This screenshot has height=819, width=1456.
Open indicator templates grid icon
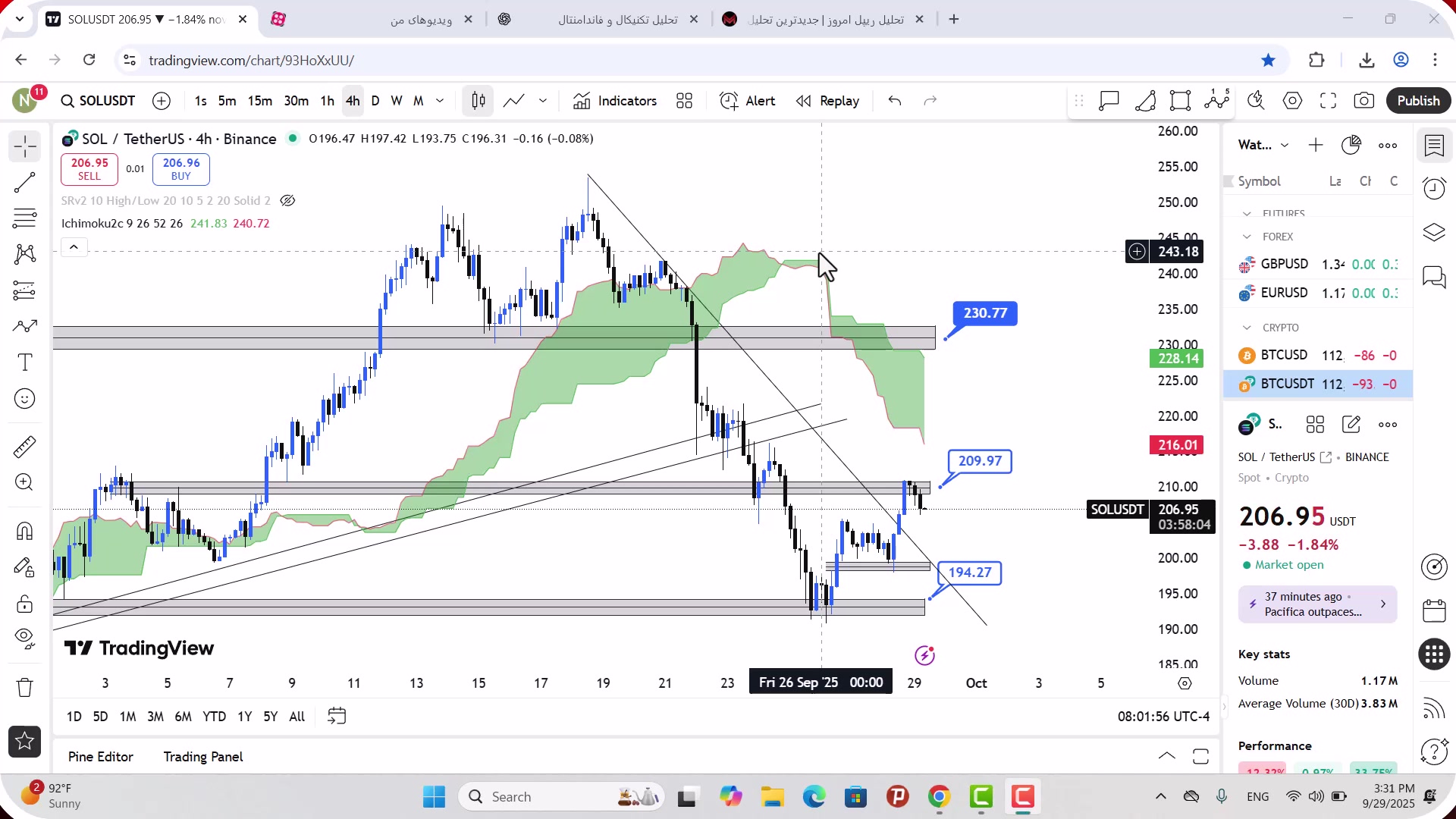[x=685, y=101]
